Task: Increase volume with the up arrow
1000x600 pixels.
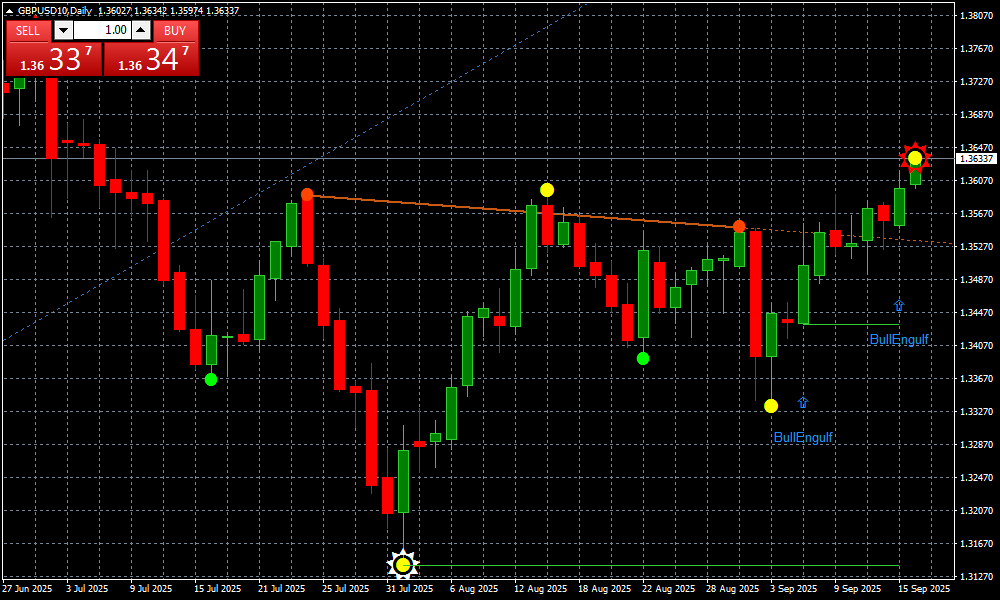Action: tap(143, 30)
